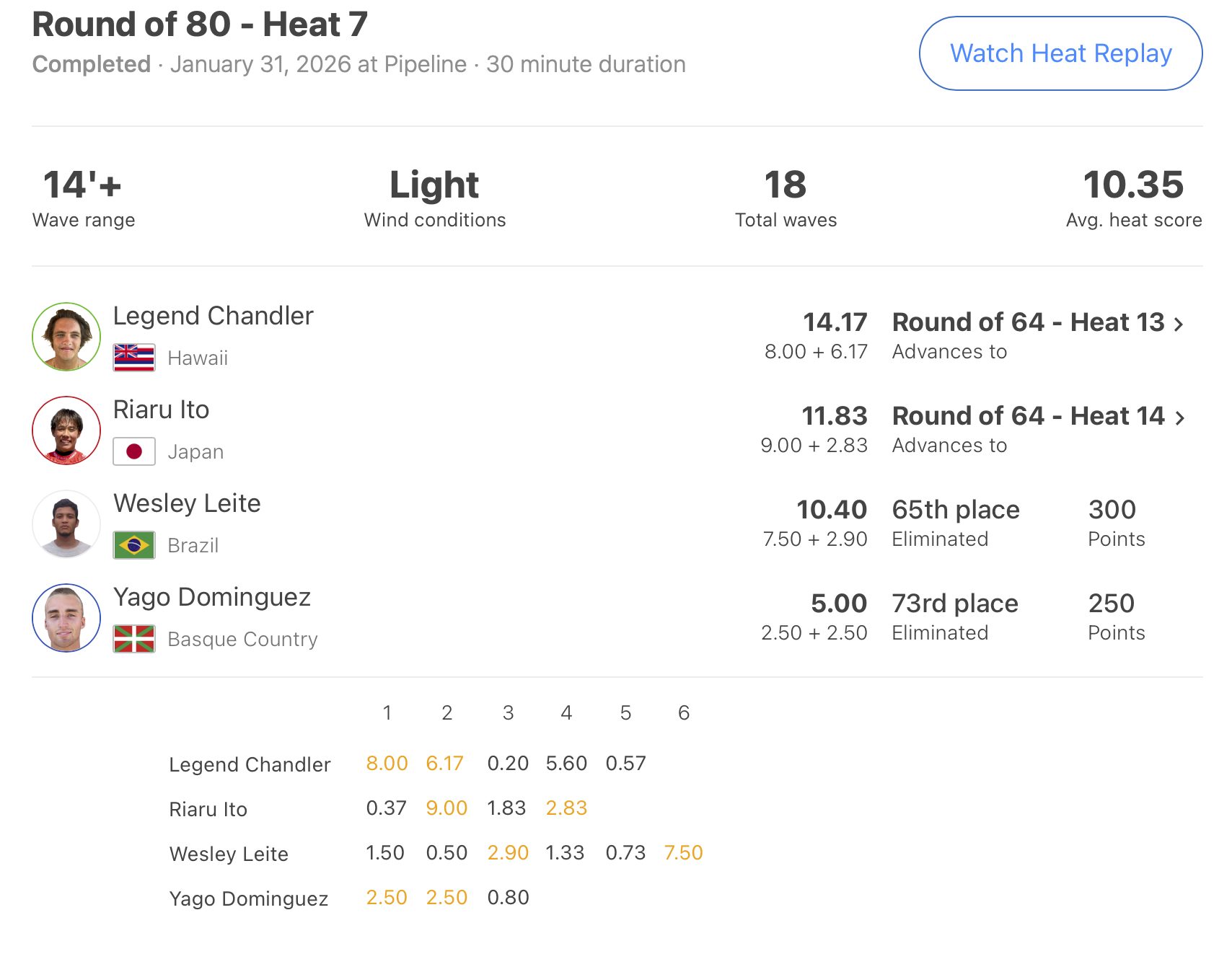Click the Basque Country flag icon
This screenshot has height=972, width=1232.
pyautogui.click(x=134, y=639)
